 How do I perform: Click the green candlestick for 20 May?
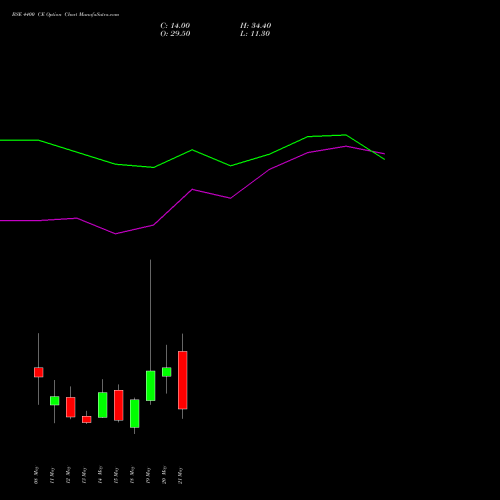[167, 372]
